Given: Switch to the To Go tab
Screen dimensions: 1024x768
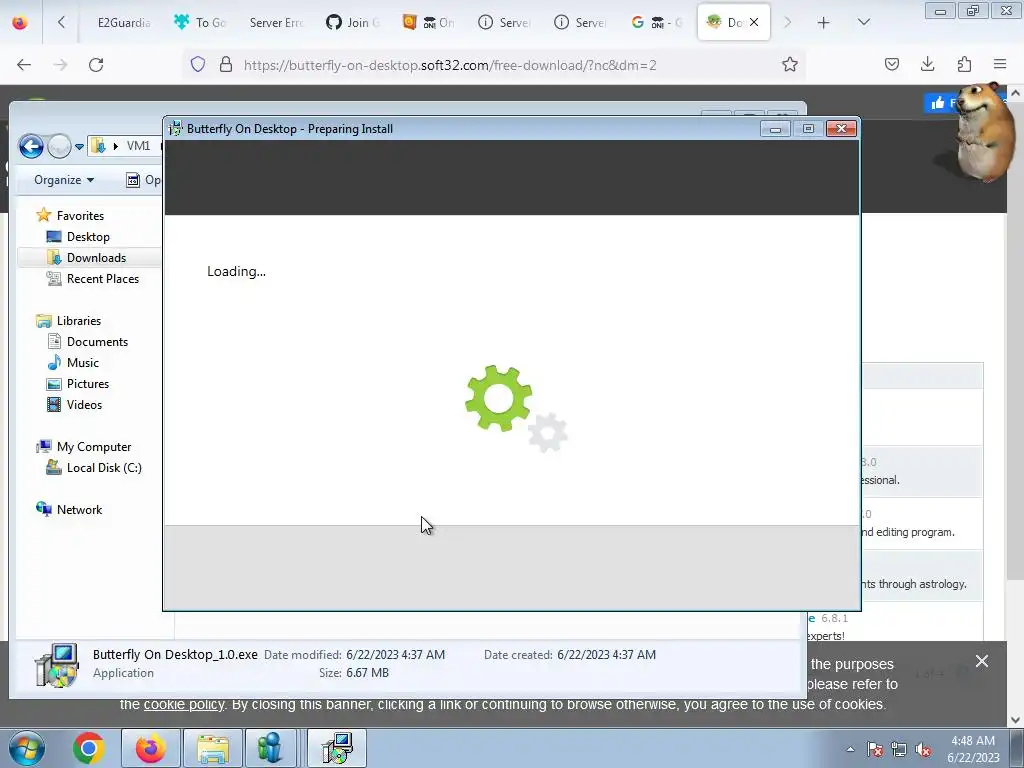Looking at the screenshot, I should [200, 22].
